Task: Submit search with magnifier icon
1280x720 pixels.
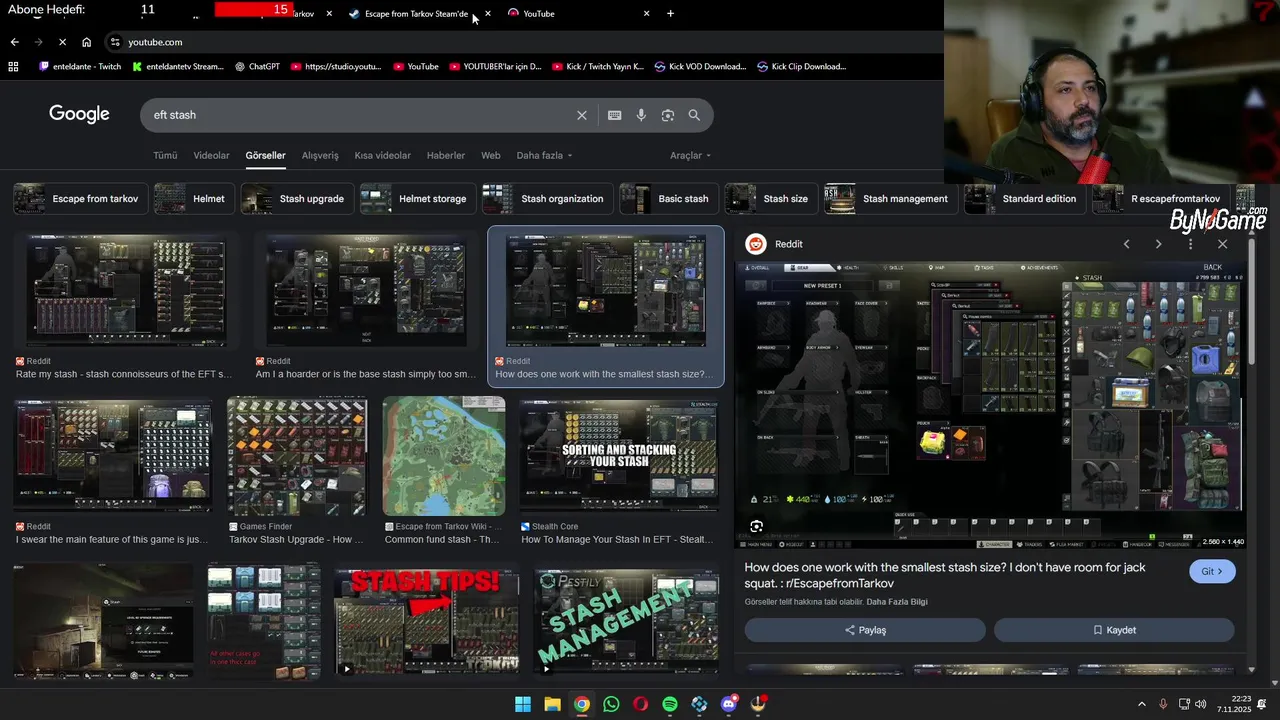Action: pos(694,115)
